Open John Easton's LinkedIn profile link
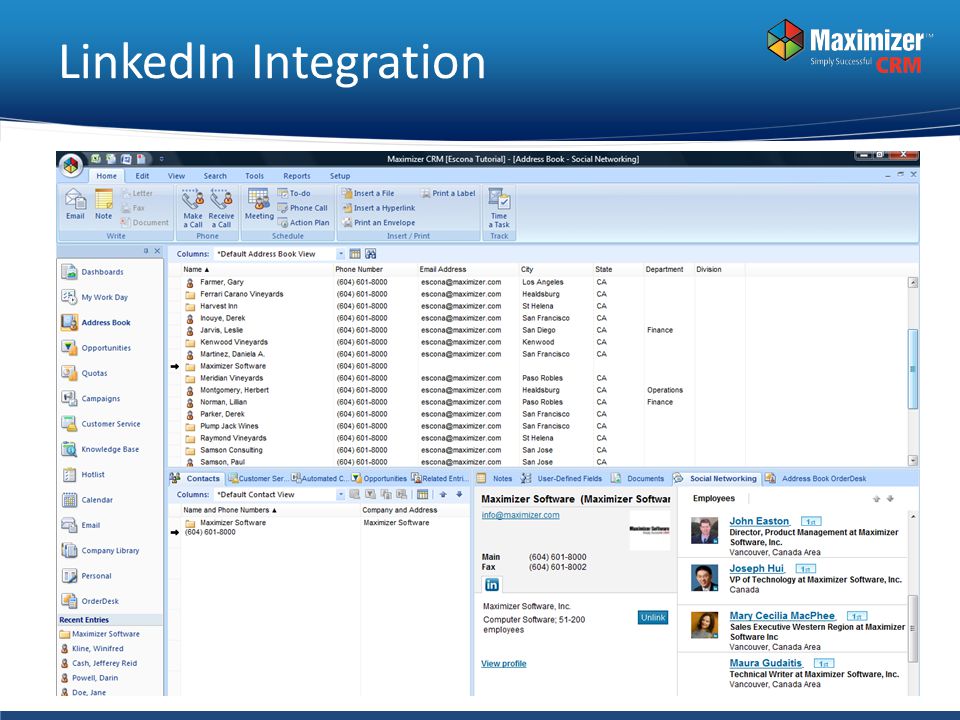 coord(759,521)
